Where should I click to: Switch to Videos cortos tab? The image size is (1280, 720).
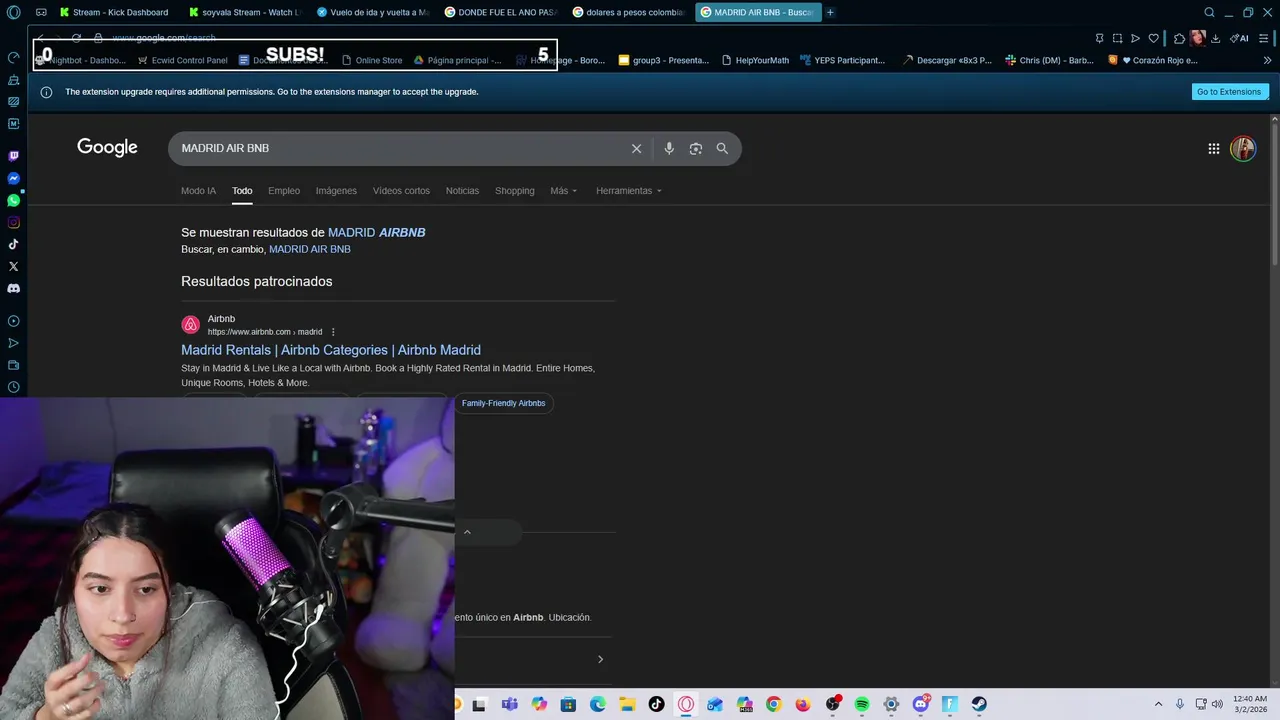[x=401, y=191]
